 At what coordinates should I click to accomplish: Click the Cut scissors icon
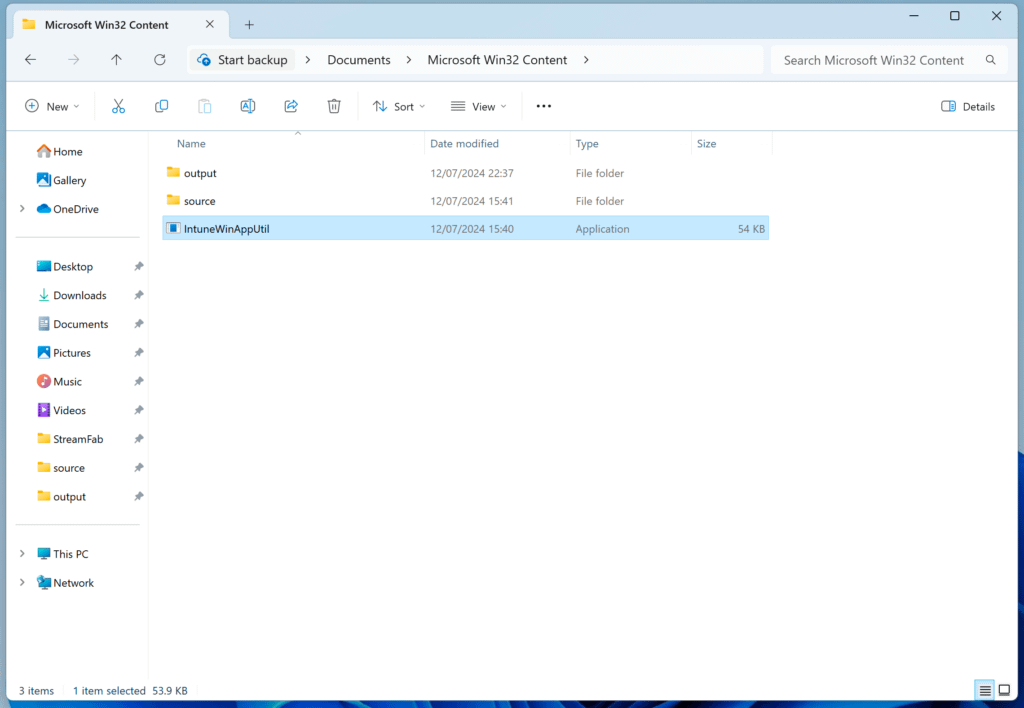(x=118, y=106)
